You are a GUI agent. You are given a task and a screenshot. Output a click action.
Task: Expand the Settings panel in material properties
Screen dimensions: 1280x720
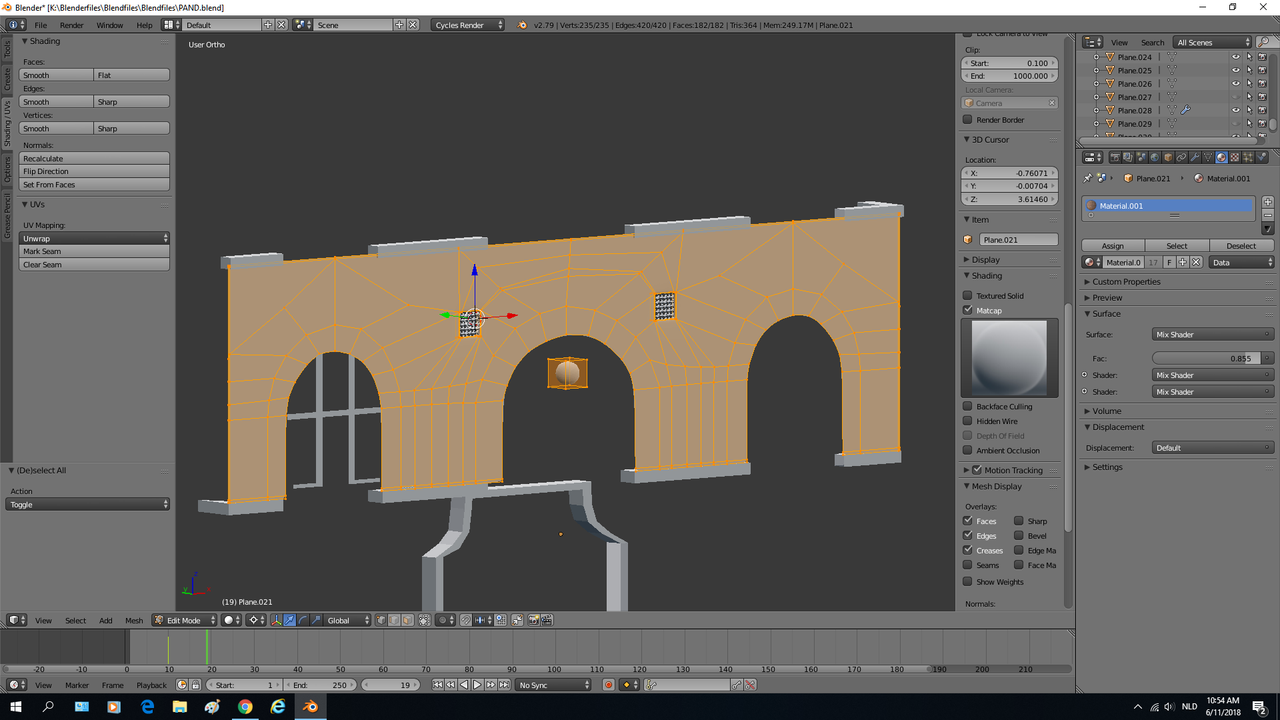(1107, 467)
